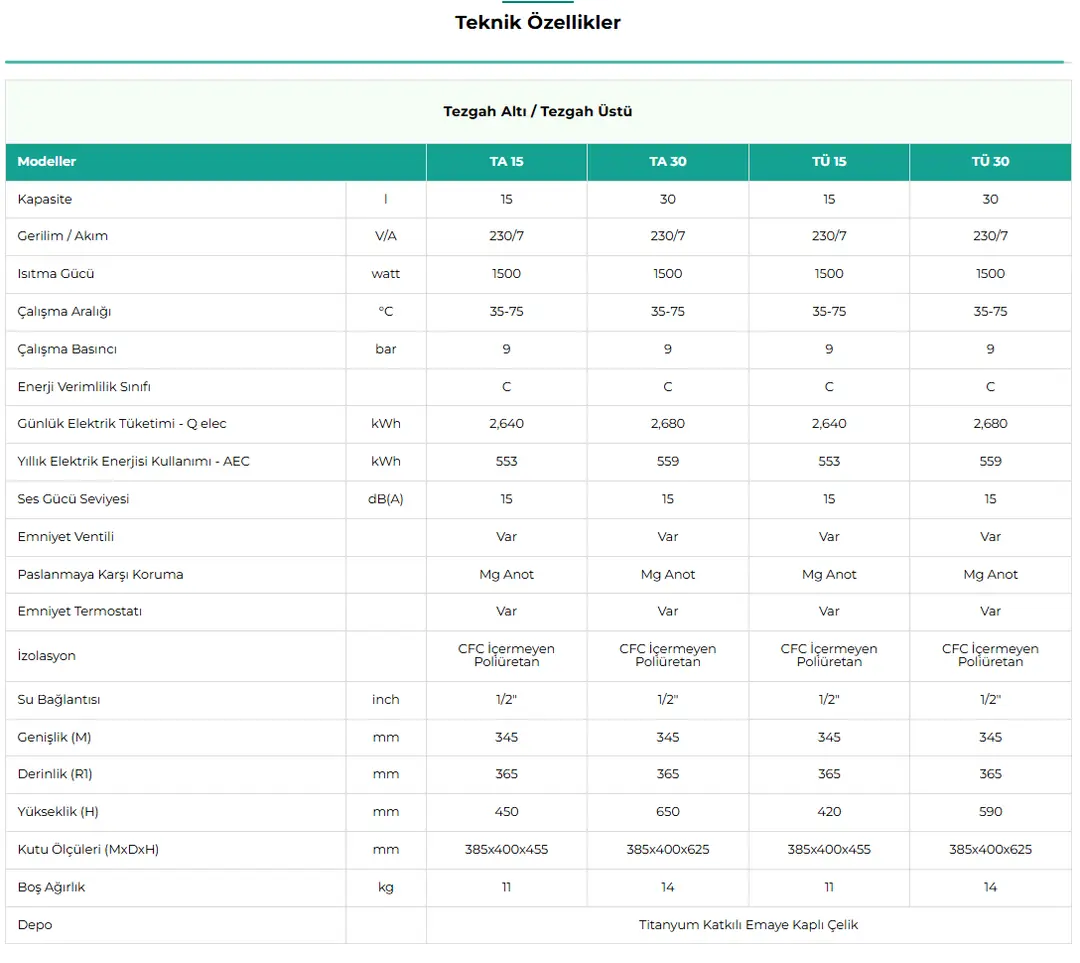The width and height of the screenshot is (1080, 963).
Task: Click the Gerilim / Akım row label
Action: pos(62,236)
